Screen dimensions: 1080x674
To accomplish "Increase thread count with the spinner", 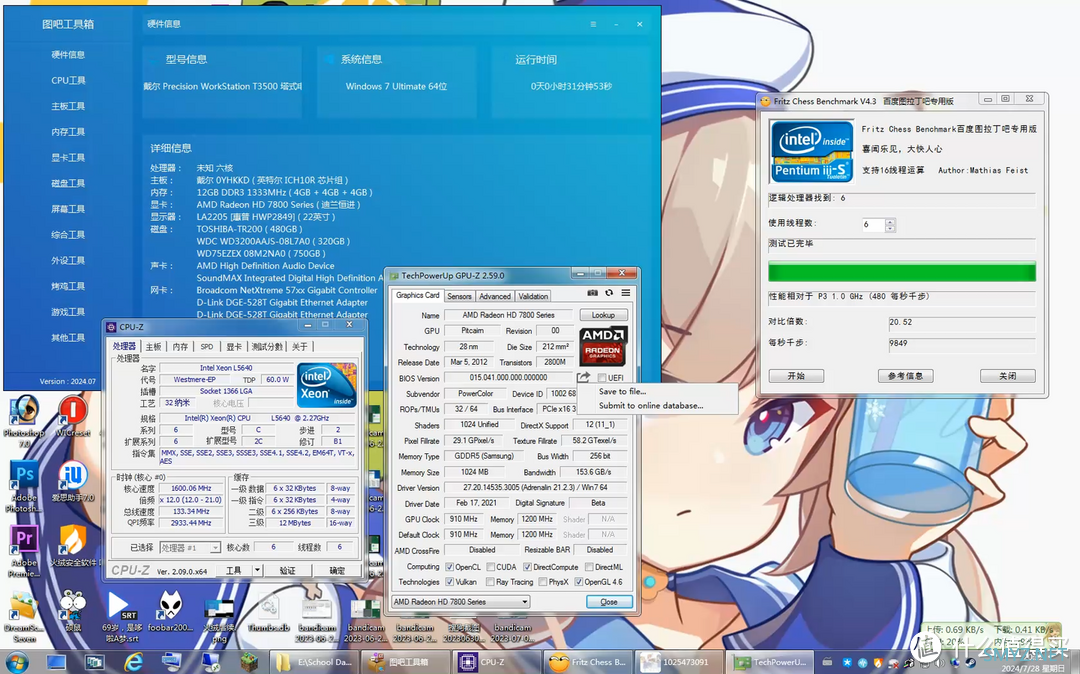I will [x=890, y=221].
